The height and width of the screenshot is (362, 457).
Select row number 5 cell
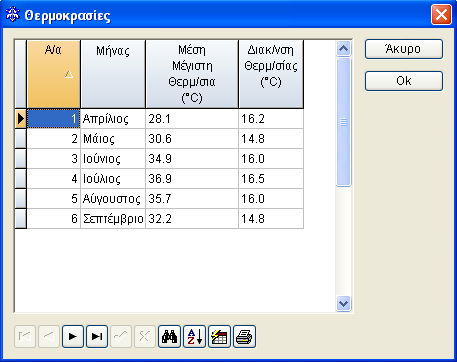pos(54,199)
